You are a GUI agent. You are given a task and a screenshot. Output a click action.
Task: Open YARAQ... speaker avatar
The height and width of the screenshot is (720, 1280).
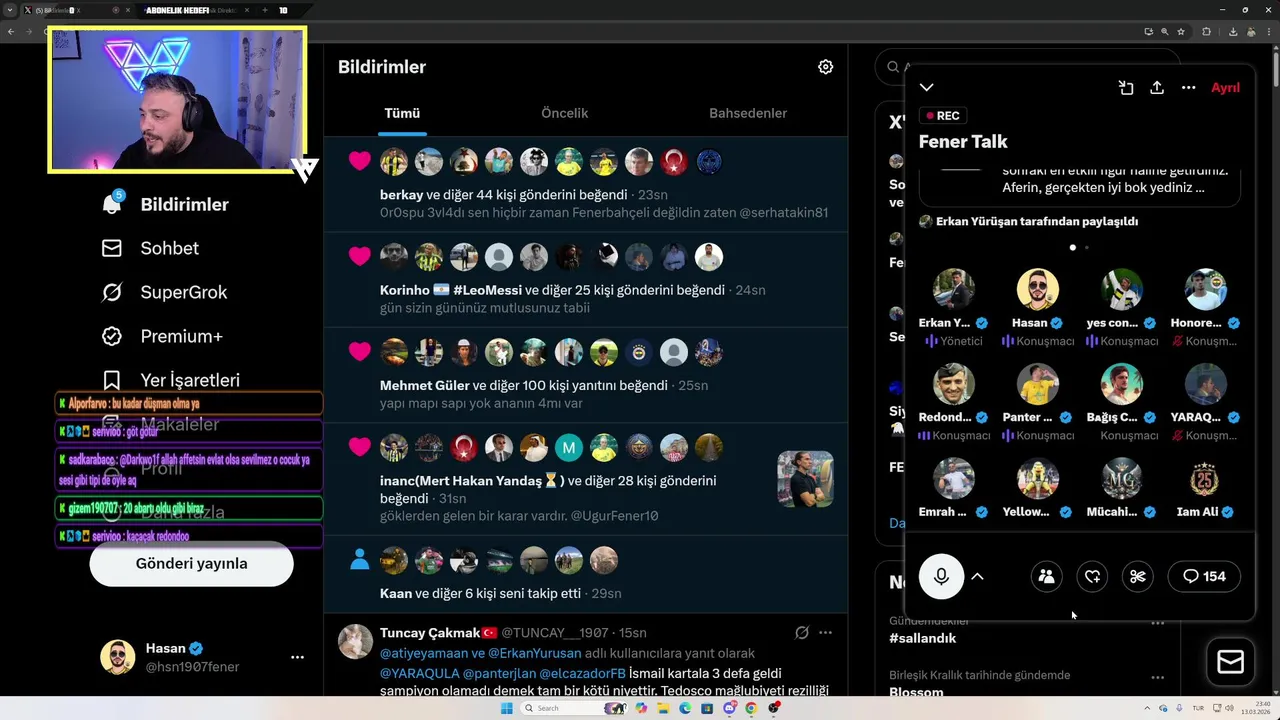click(x=1206, y=384)
